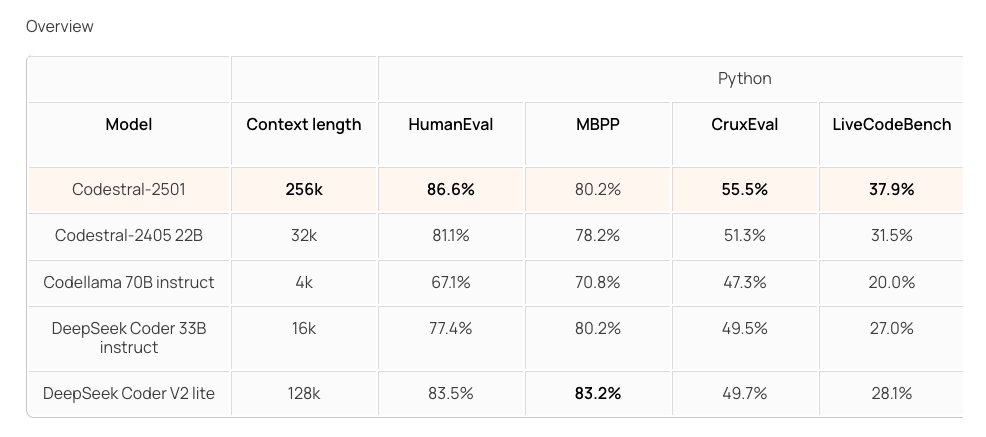Select the Model column header

tap(129, 124)
